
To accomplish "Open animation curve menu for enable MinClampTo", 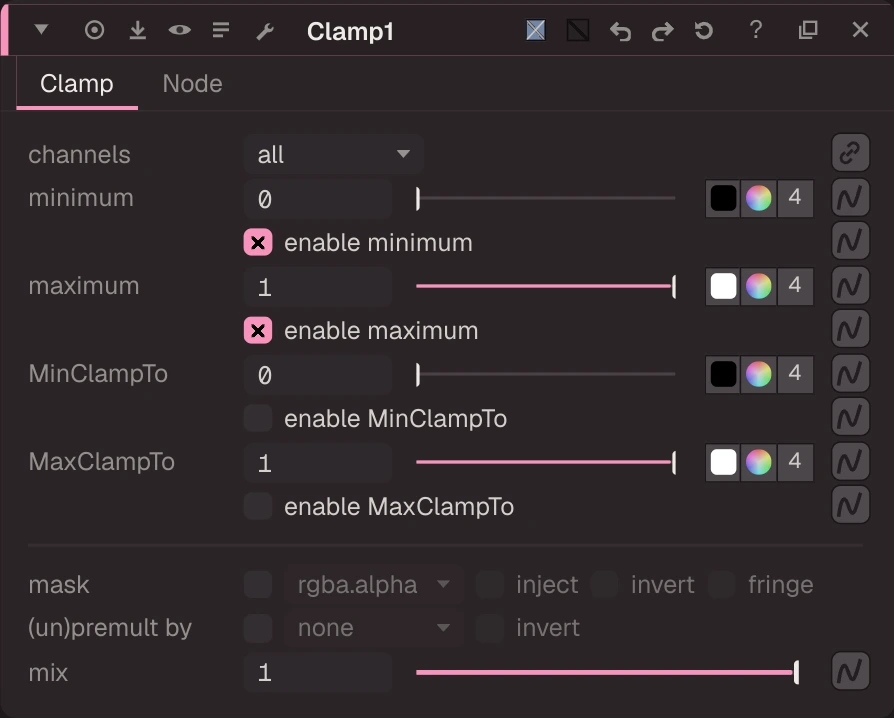I will click(x=850, y=416).
